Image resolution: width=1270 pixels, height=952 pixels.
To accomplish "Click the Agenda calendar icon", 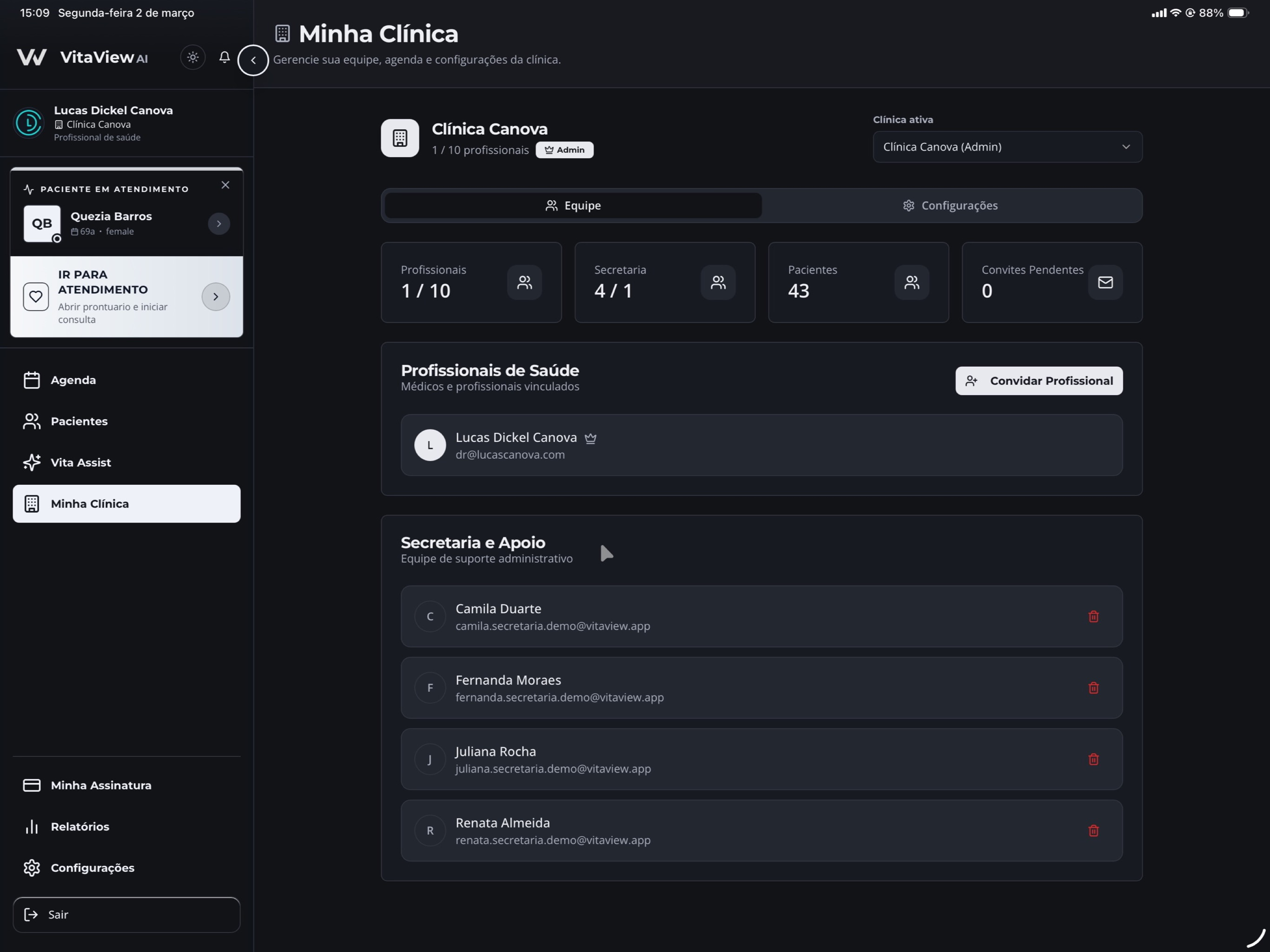I will click(32, 380).
